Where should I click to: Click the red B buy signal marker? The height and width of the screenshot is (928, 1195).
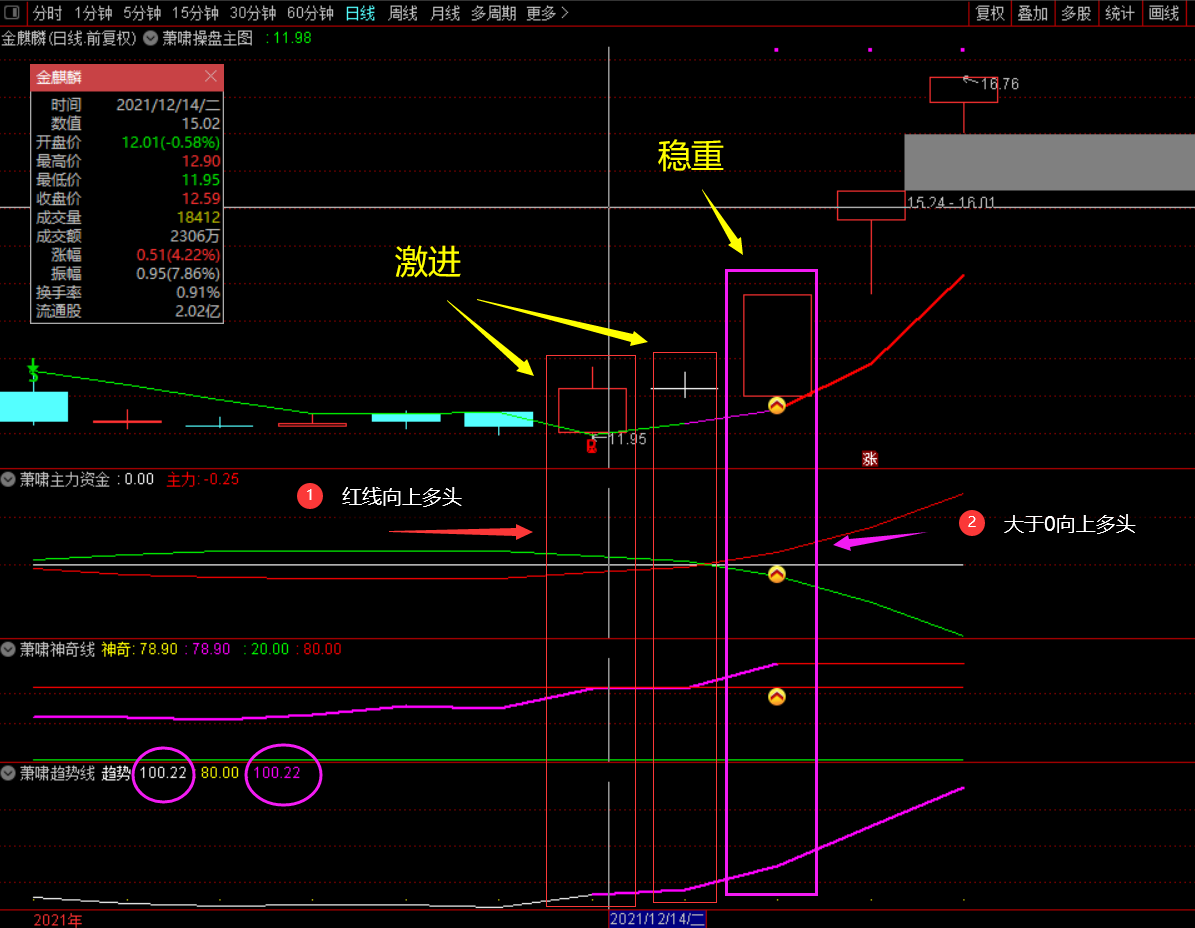(591, 446)
